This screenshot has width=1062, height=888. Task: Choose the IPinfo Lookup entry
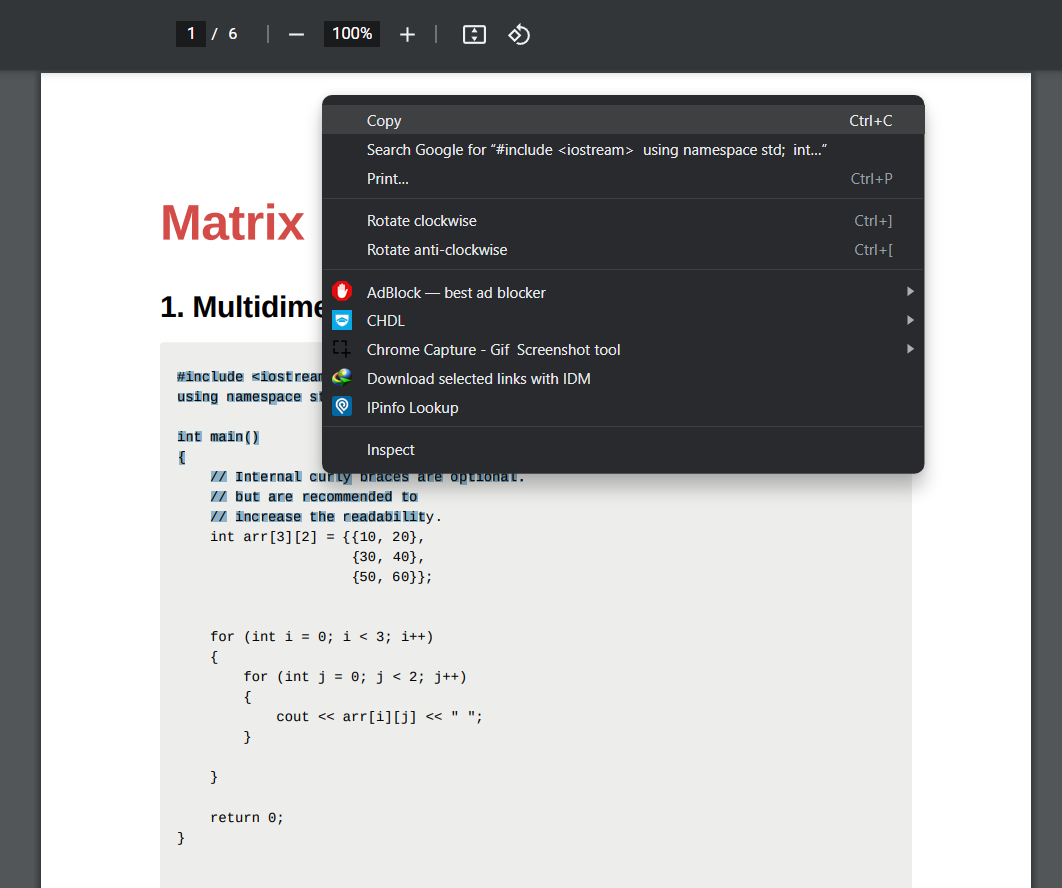(x=623, y=408)
